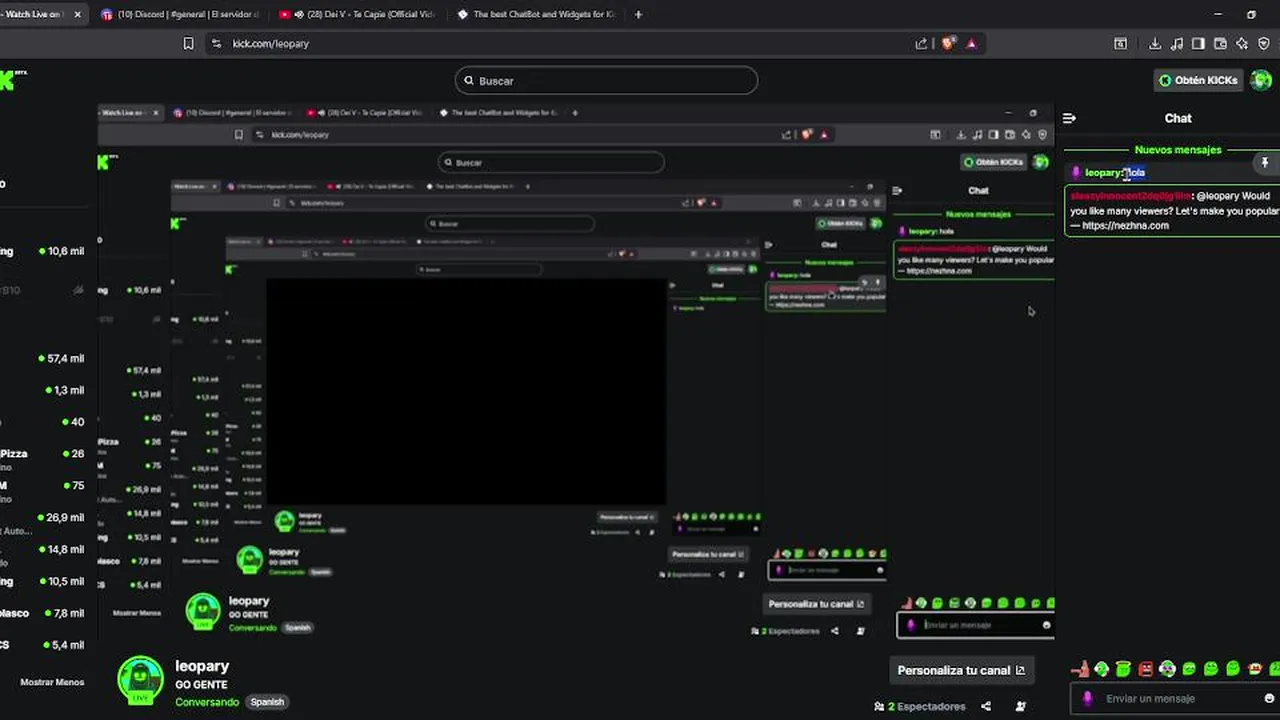Insert the pink pointing hand emote
This screenshot has width=1280, height=720.
pyautogui.click(x=1079, y=669)
